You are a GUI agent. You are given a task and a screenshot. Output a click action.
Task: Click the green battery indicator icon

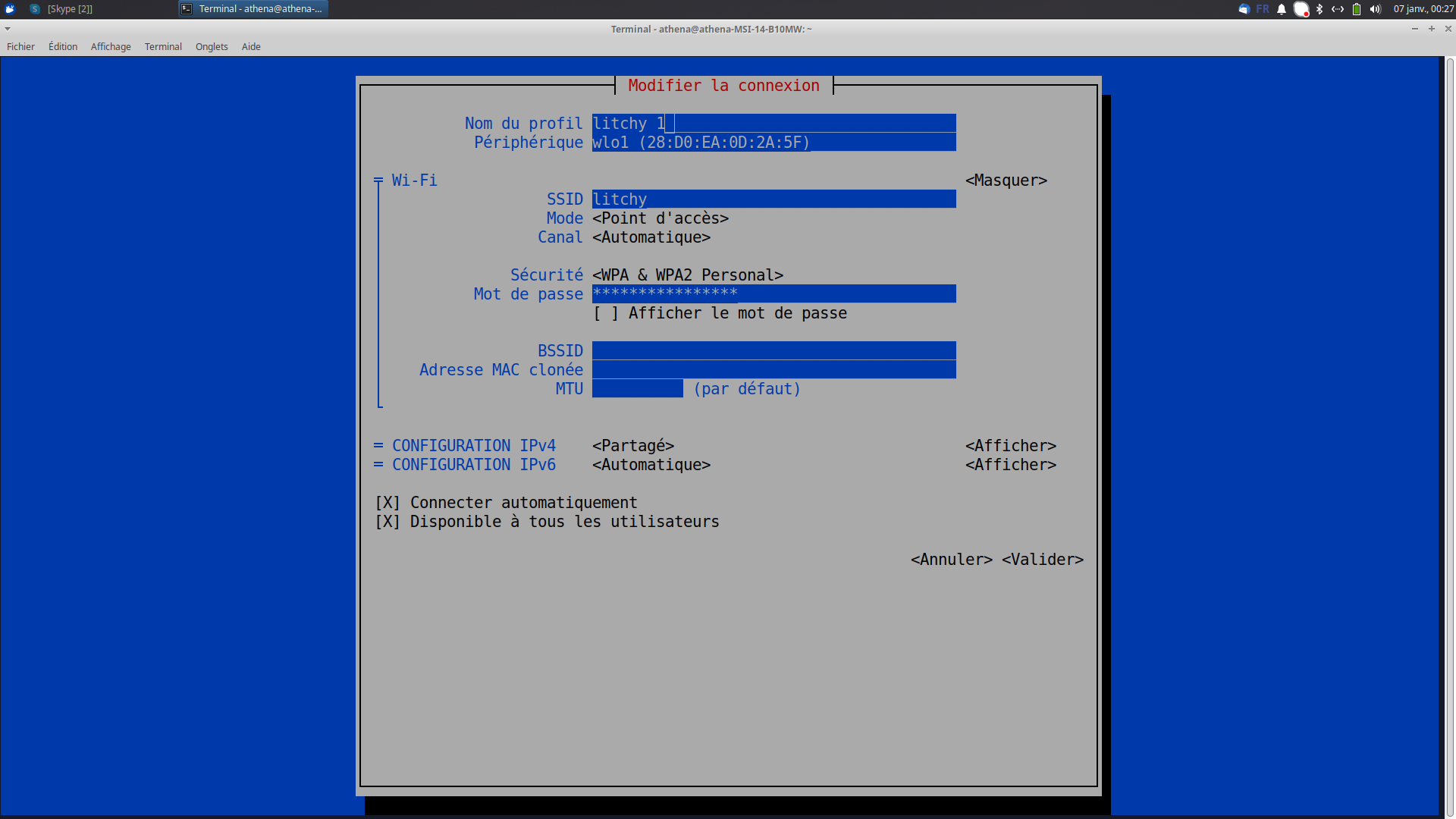pyautogui.click(x=1357, y=9)
